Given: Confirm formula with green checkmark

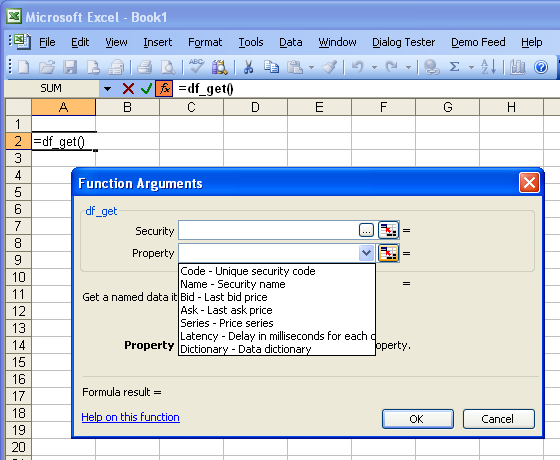Looking at the screenshot, I should tap(146, 89).
